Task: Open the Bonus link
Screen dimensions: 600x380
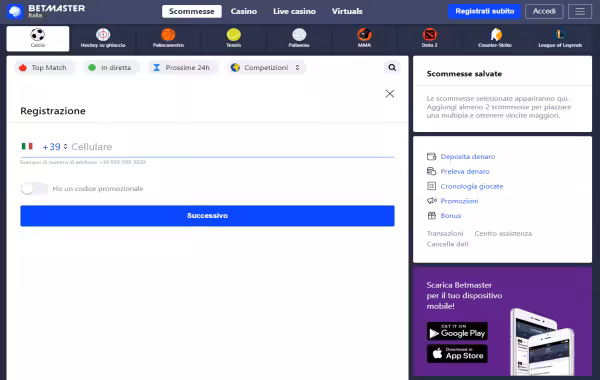Action: [451, 215]
